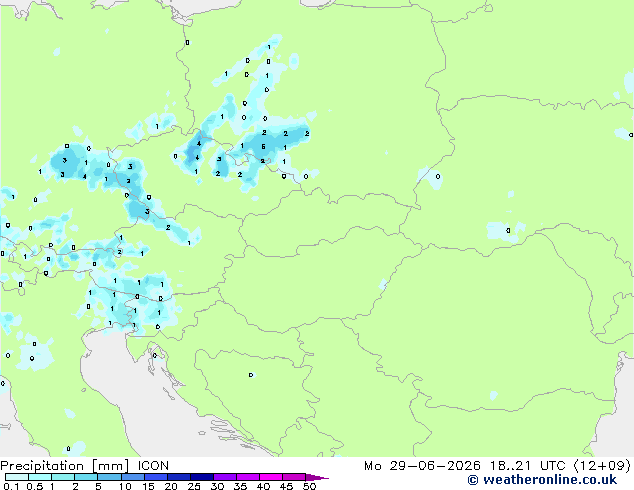The height and width of the screenshot is (490, 634).
Task: Click the '0.5' legend scale value
Action: pyautogui.click(x=34, y=486)
